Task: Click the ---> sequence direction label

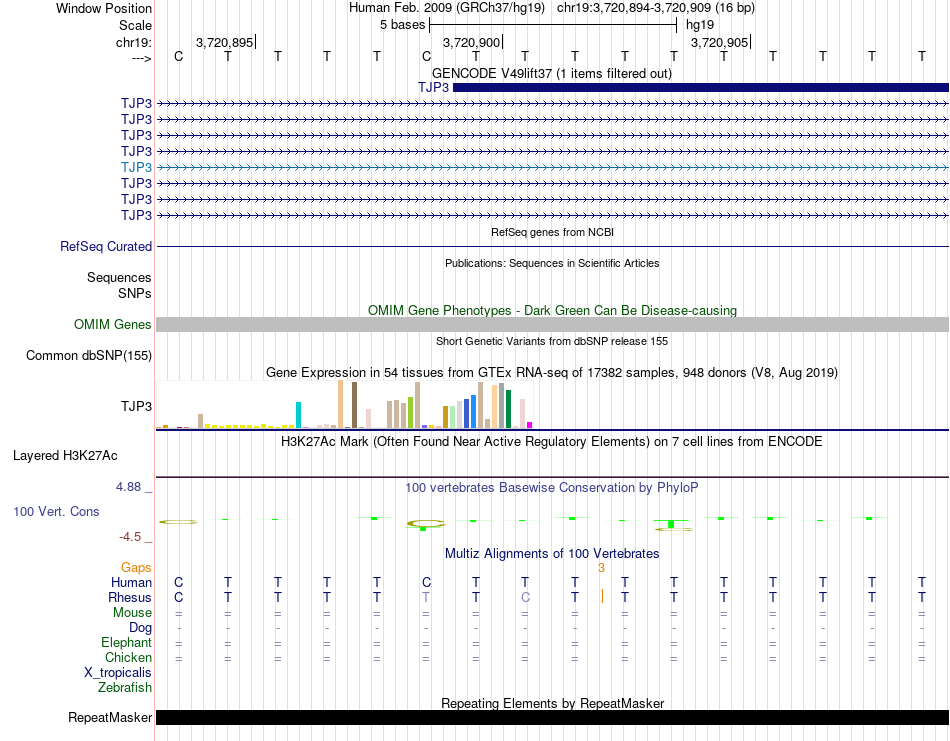Action: tap(141, 58)
